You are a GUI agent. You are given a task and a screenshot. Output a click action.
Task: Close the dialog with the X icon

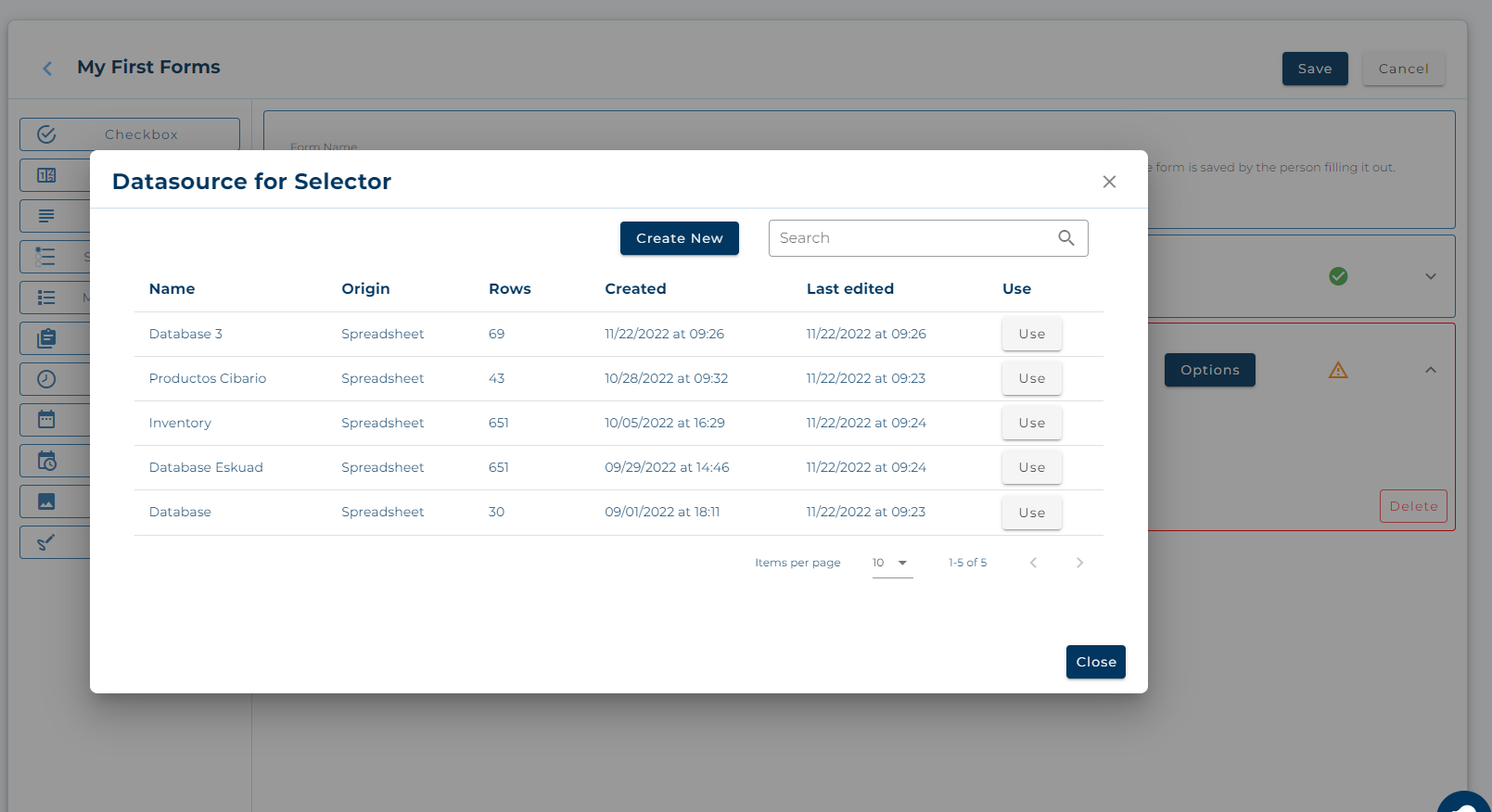(x=1109, y=182)
